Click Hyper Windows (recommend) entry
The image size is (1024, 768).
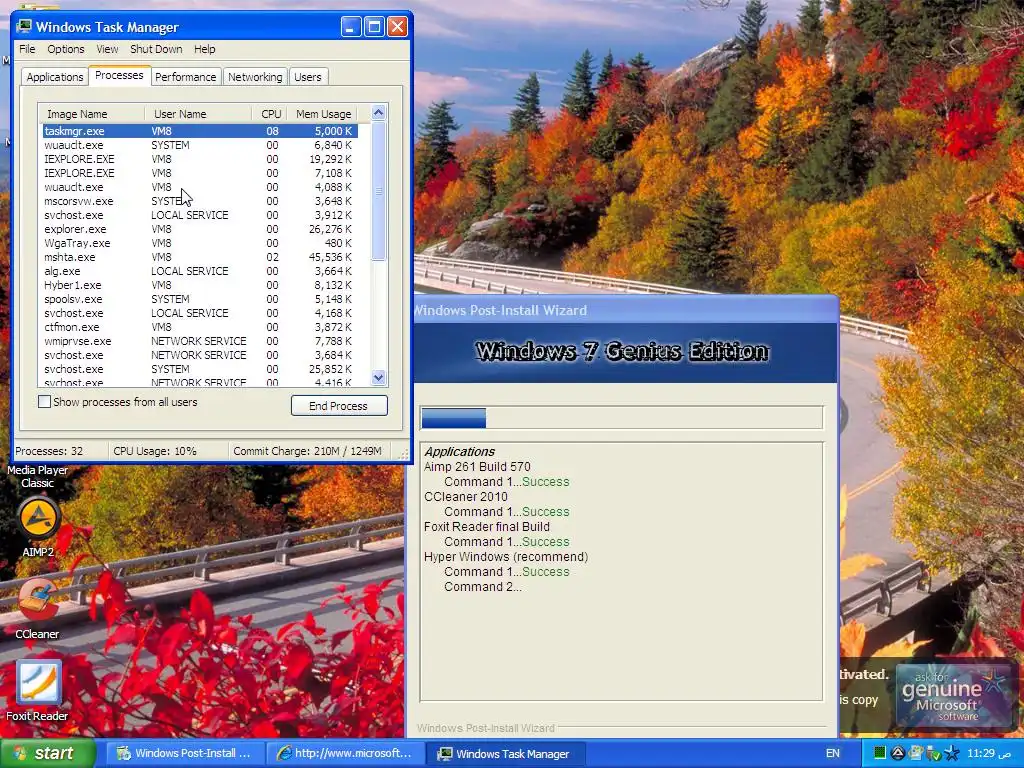505,556
